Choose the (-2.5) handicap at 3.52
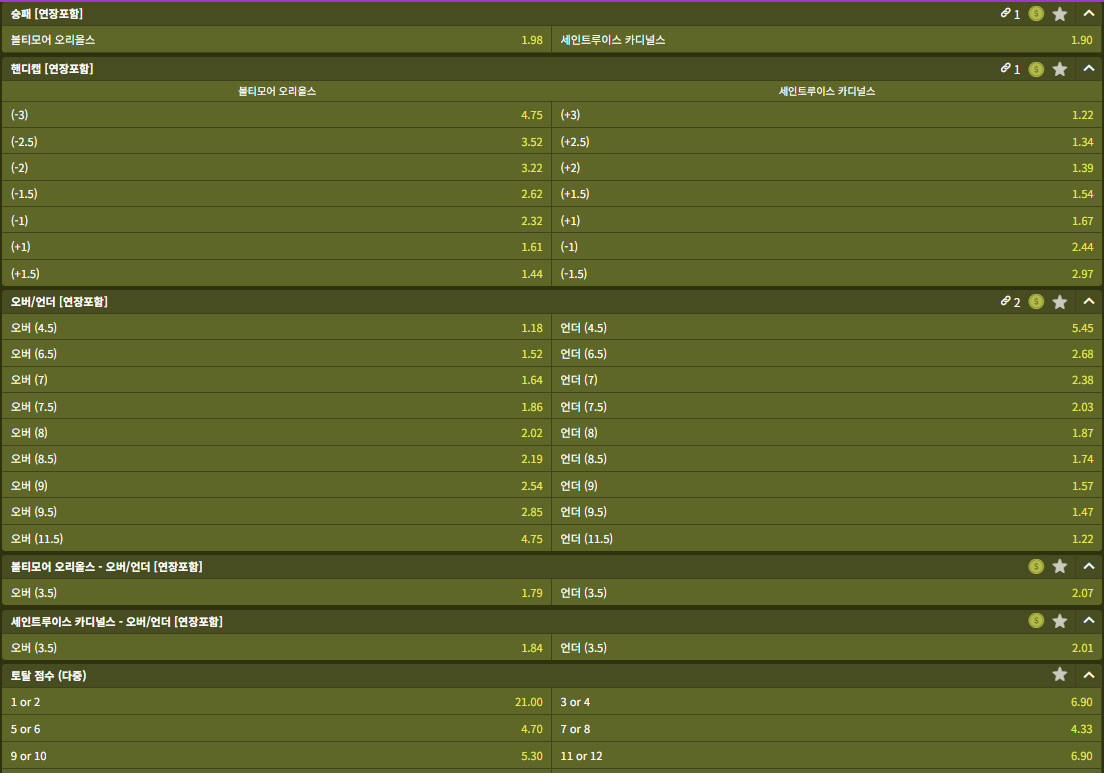The width and height of the screenshot is (1104, 773). [x=277, y=142]
